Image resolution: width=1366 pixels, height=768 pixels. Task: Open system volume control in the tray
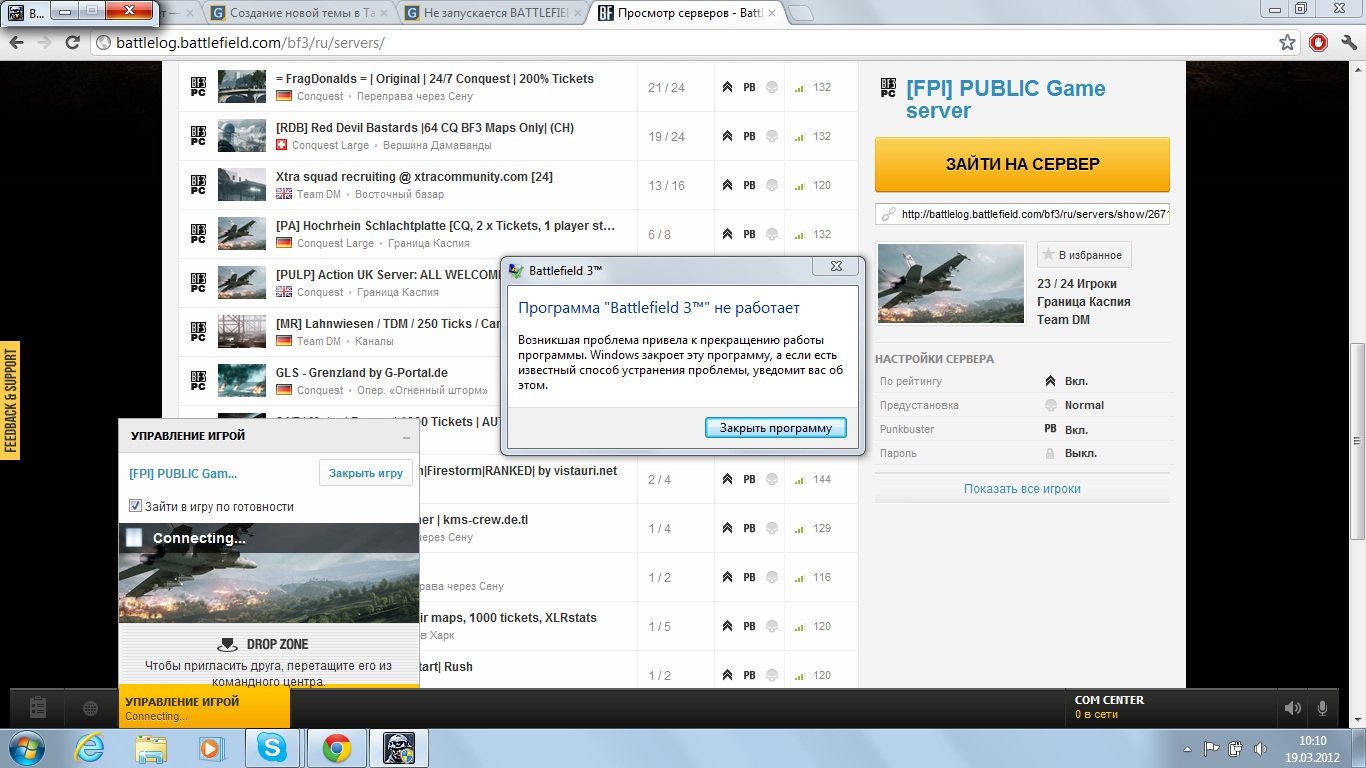[x=1259, y=748]
